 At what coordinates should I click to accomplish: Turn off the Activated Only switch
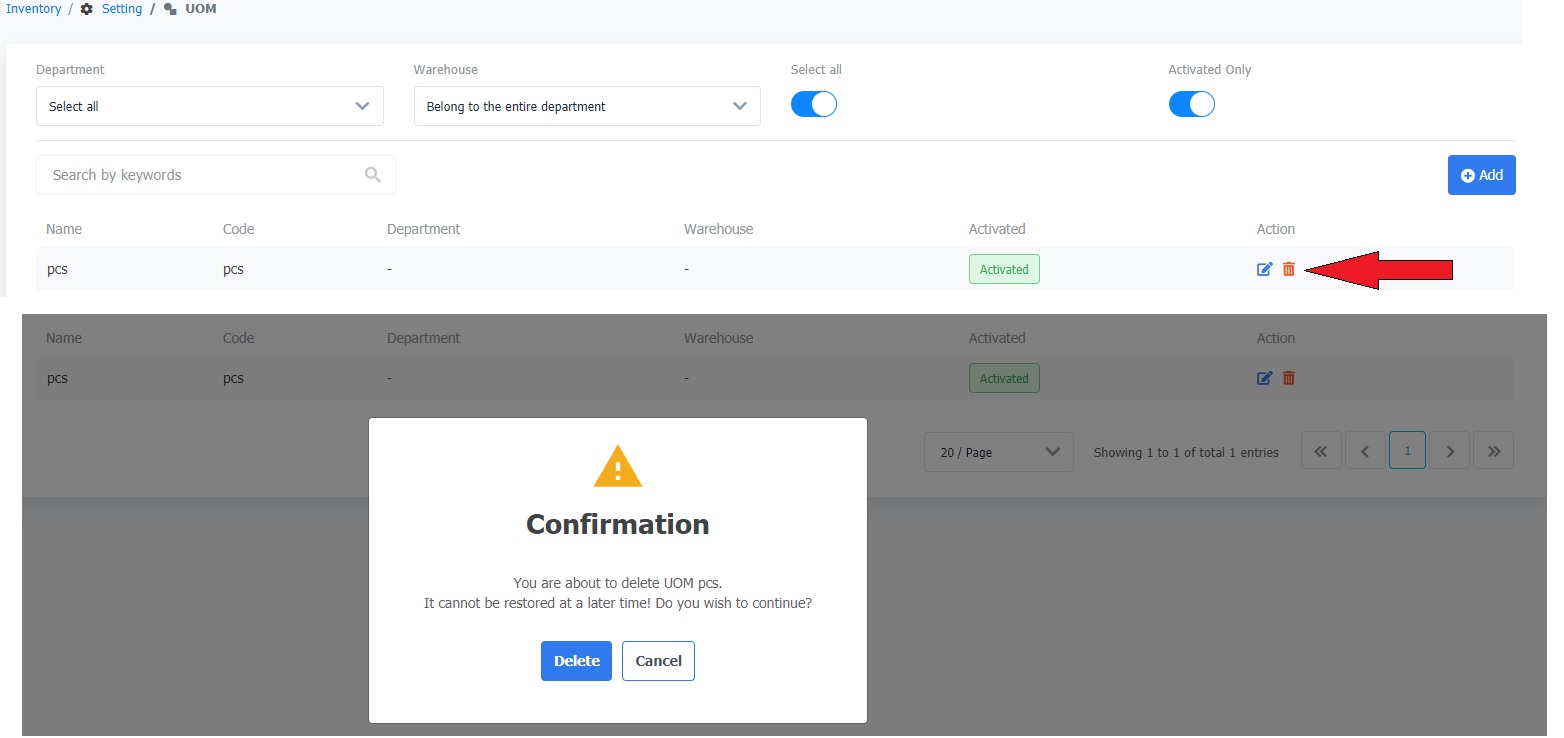(1191, 104)
